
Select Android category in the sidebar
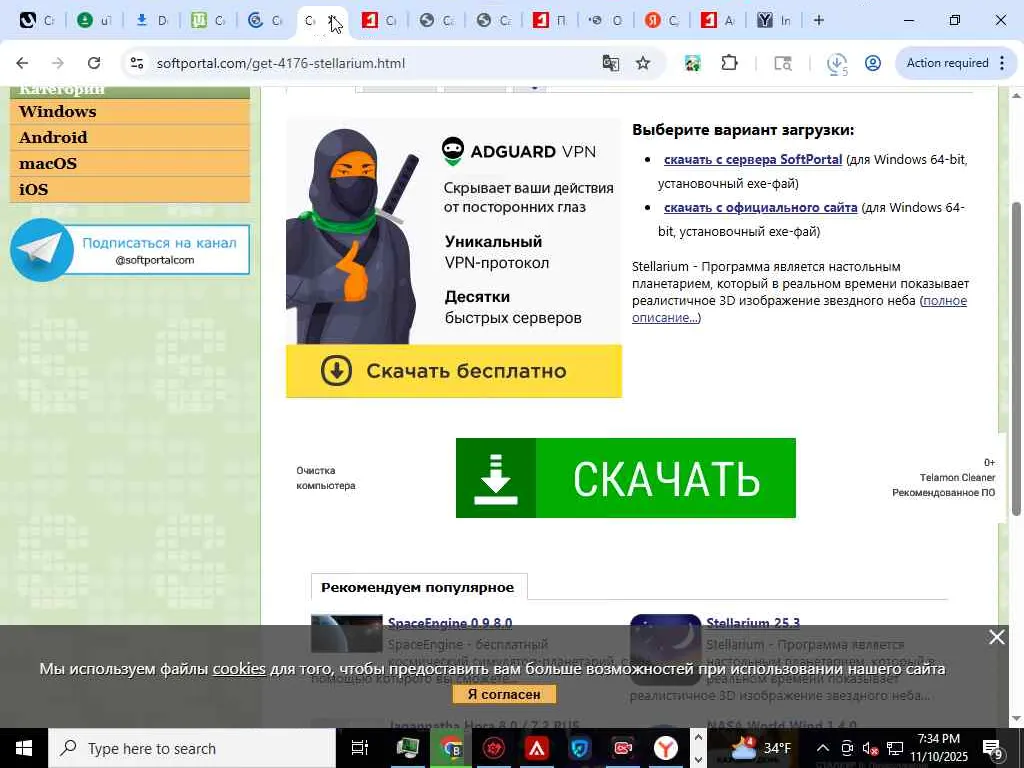[129, 138]
